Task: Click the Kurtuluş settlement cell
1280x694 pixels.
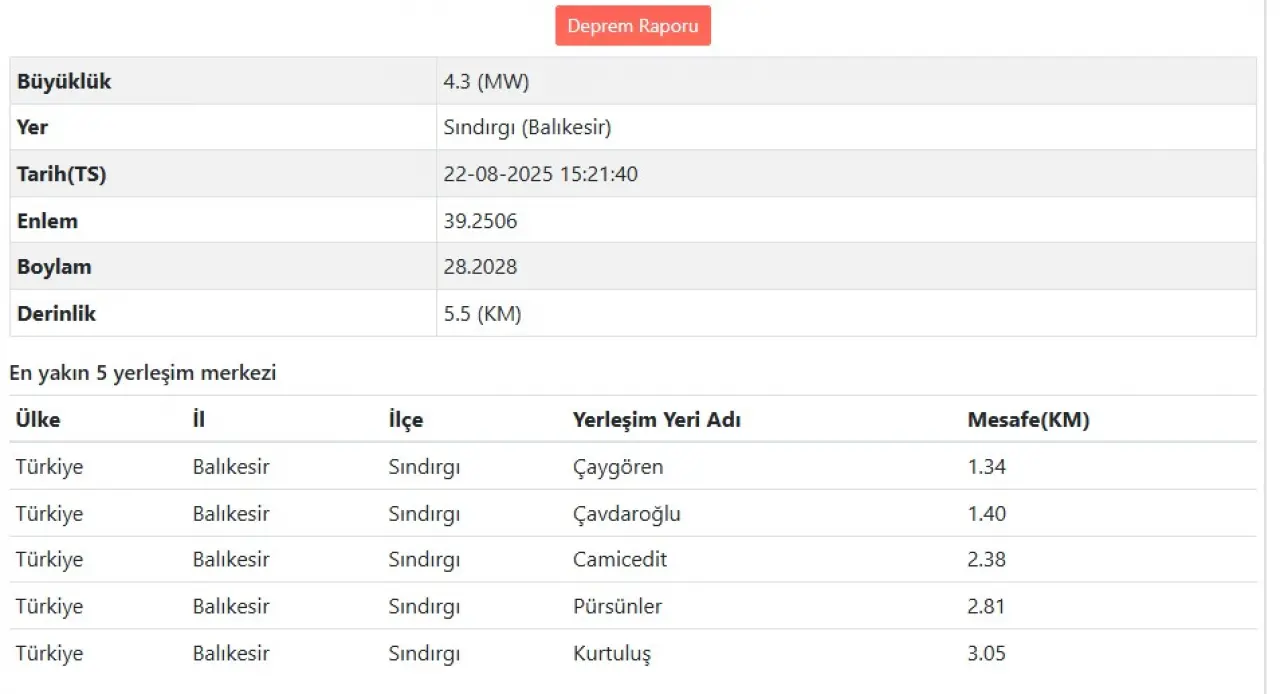Action: (611, 654)
